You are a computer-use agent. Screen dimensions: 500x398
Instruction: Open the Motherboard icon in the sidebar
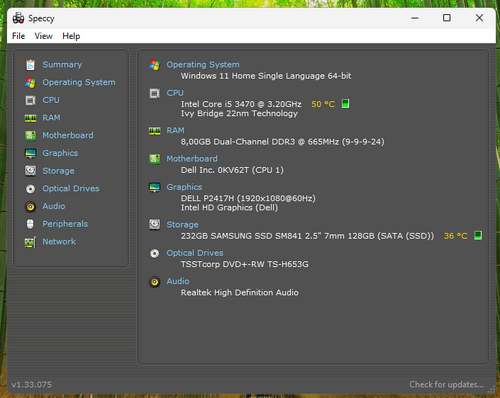tap(30, 135)
